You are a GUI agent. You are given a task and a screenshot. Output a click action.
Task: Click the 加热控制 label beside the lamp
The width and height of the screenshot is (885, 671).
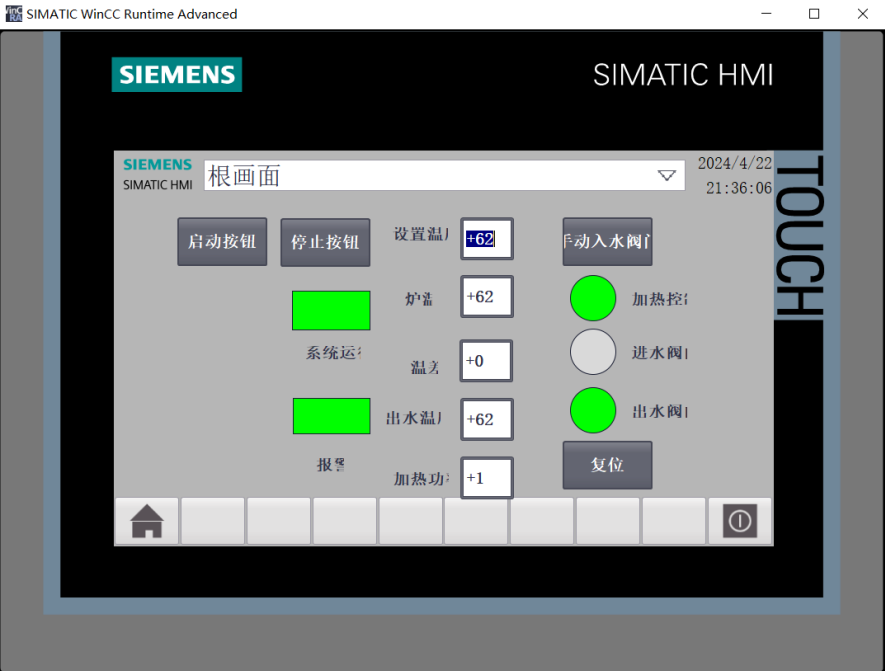(x=659, y=299)
